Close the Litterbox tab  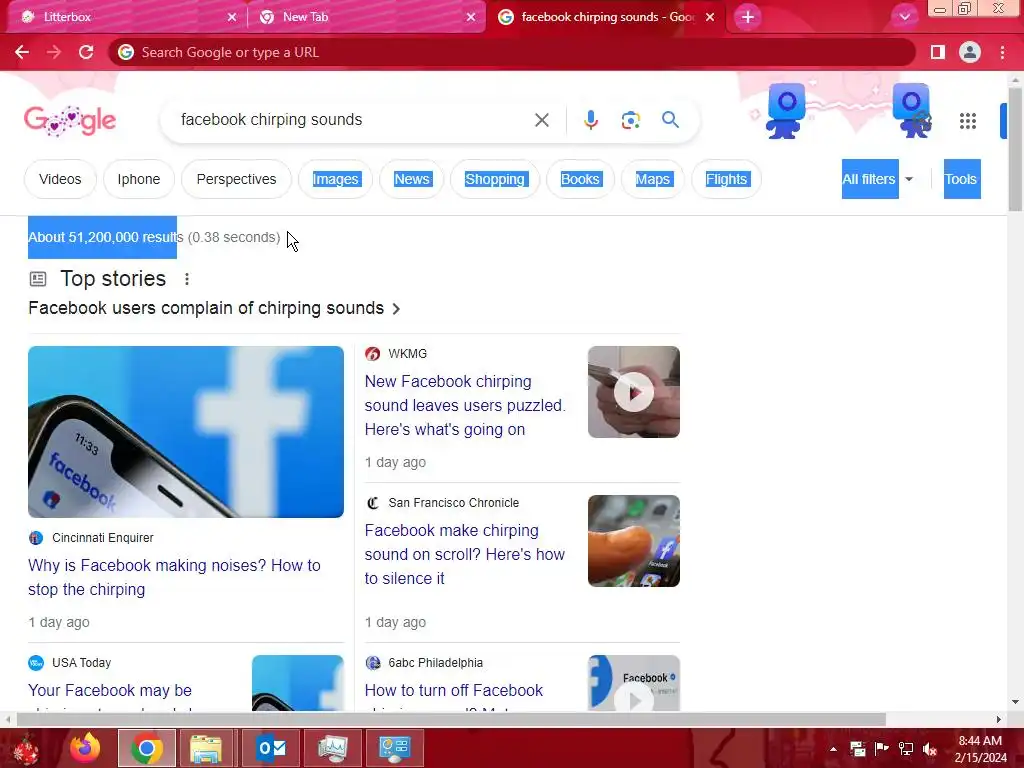pos(232,17)
